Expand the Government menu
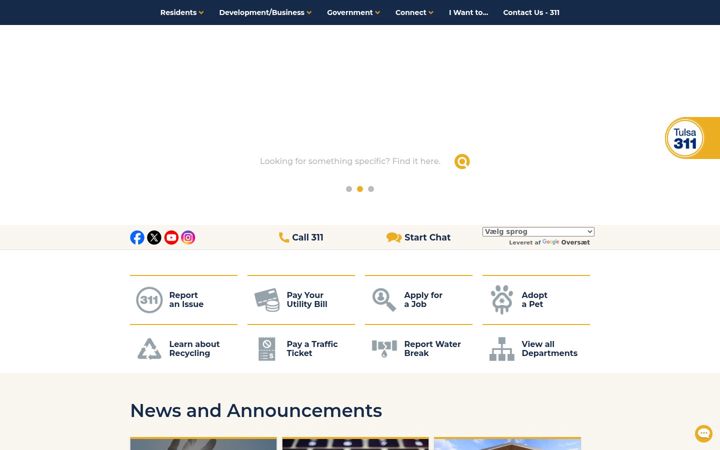Viewport: 720px width, 450px height. pyautogui.click(x=354, y=12)
